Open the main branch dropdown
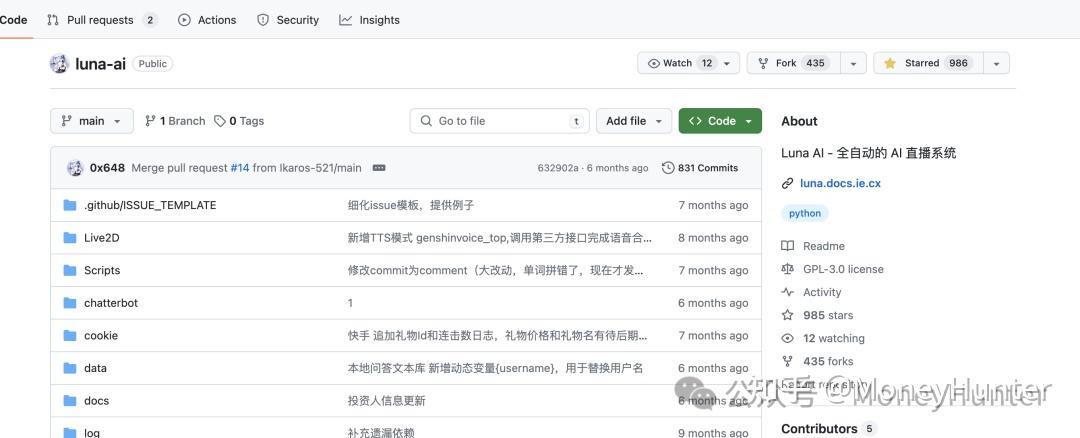Viewport: 1080px width, 438px height. click(x=91, y=121)
